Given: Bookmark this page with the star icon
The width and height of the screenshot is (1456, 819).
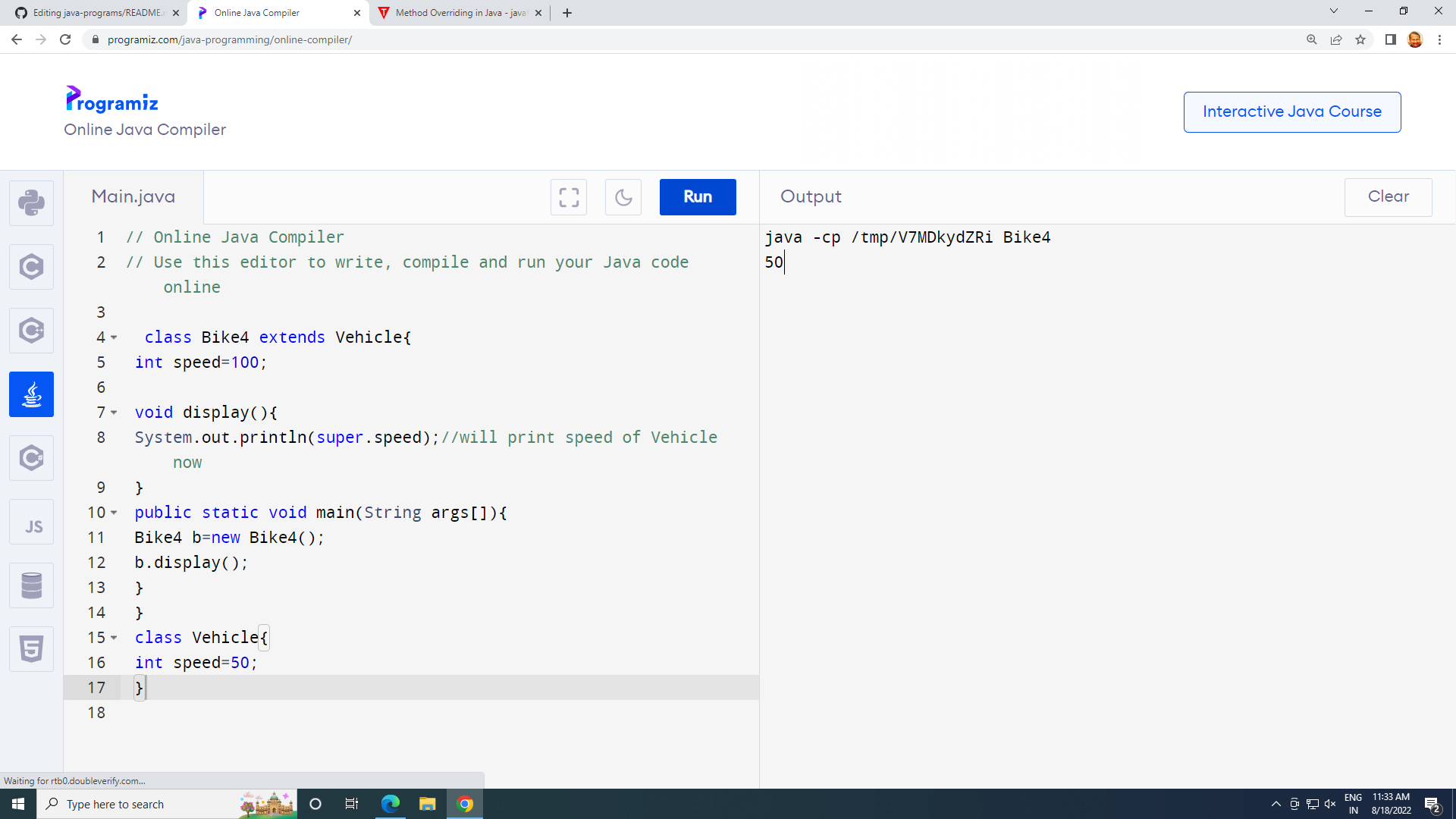Looking at the screenshot, I should [x=1360, y=39].
